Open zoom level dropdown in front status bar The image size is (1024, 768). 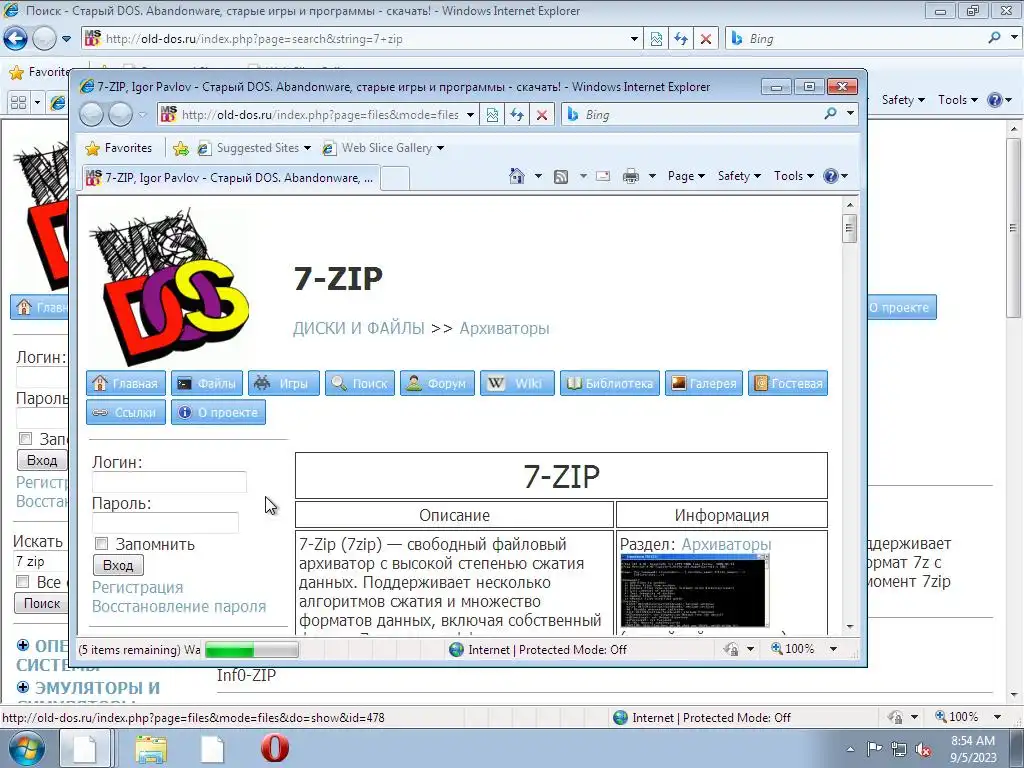point(833,649)
